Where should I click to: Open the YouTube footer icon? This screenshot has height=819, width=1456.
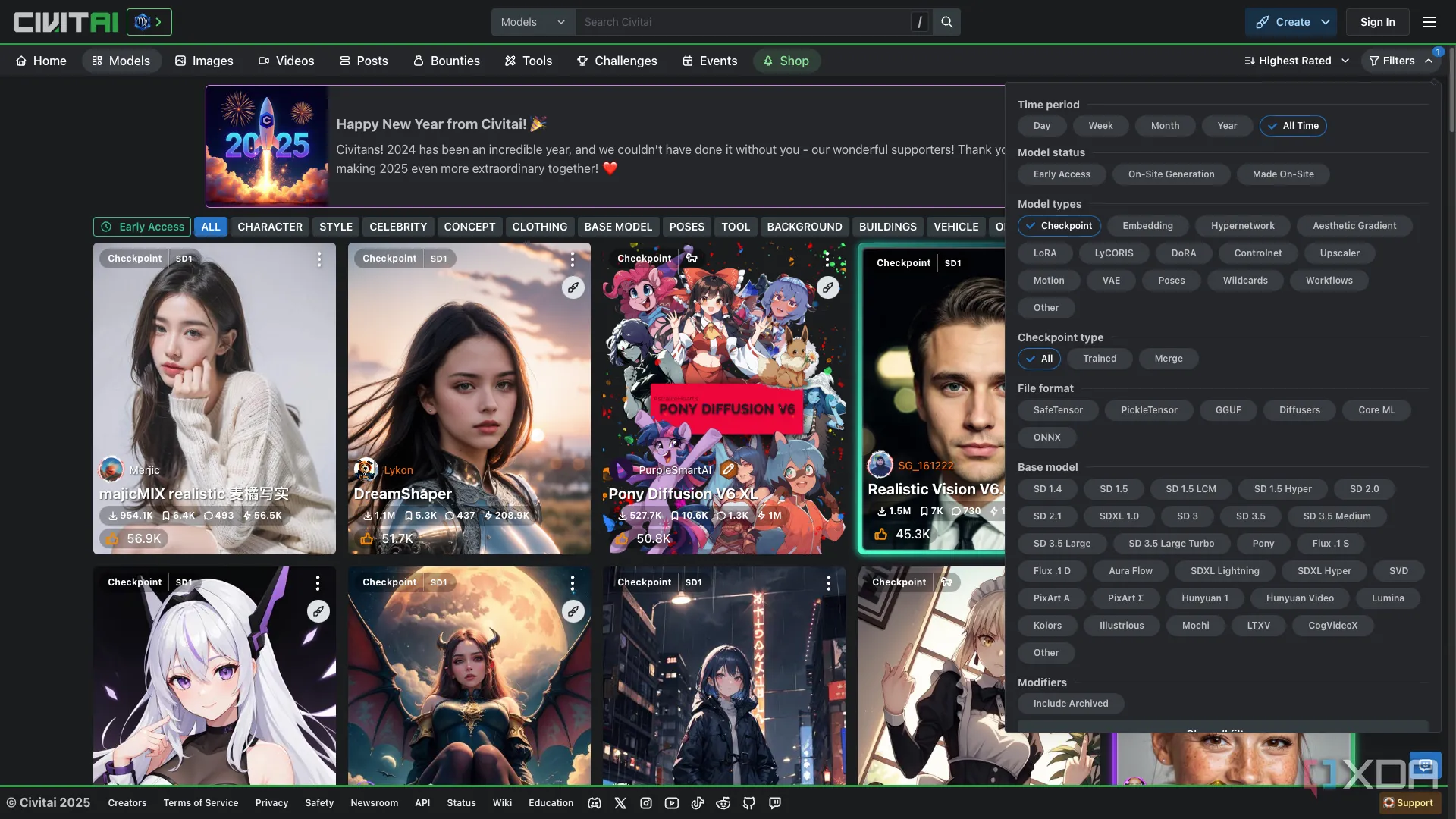coord(672,803)
